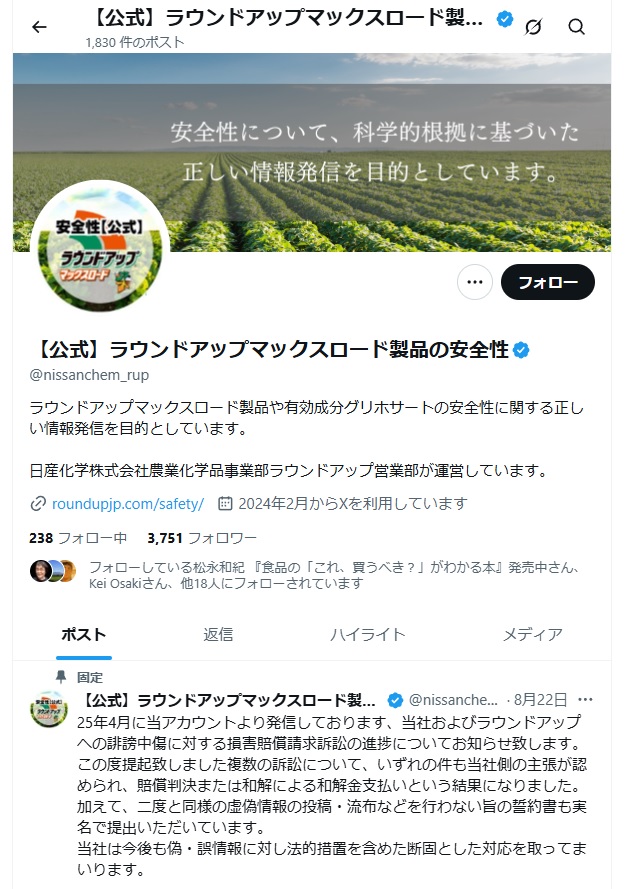Click the Grok slash icon in the header
This screenshot has height=889, width=631.
coord(533,27)
